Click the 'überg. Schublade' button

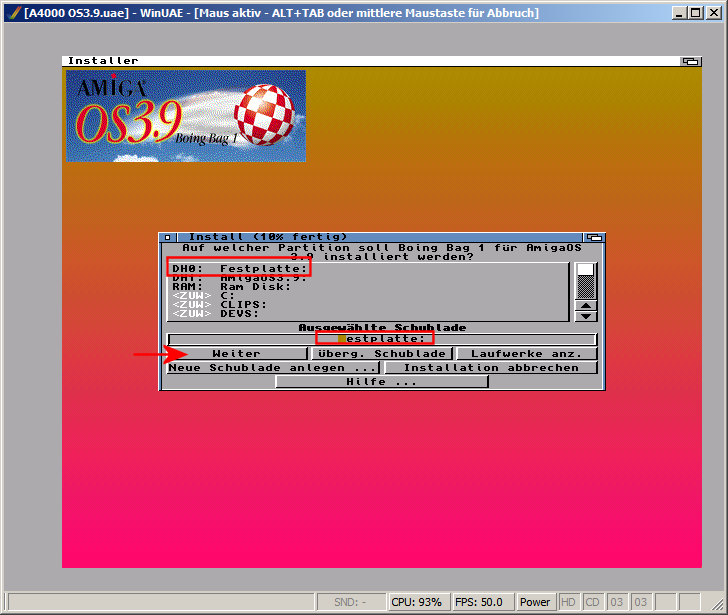point(382,354)
